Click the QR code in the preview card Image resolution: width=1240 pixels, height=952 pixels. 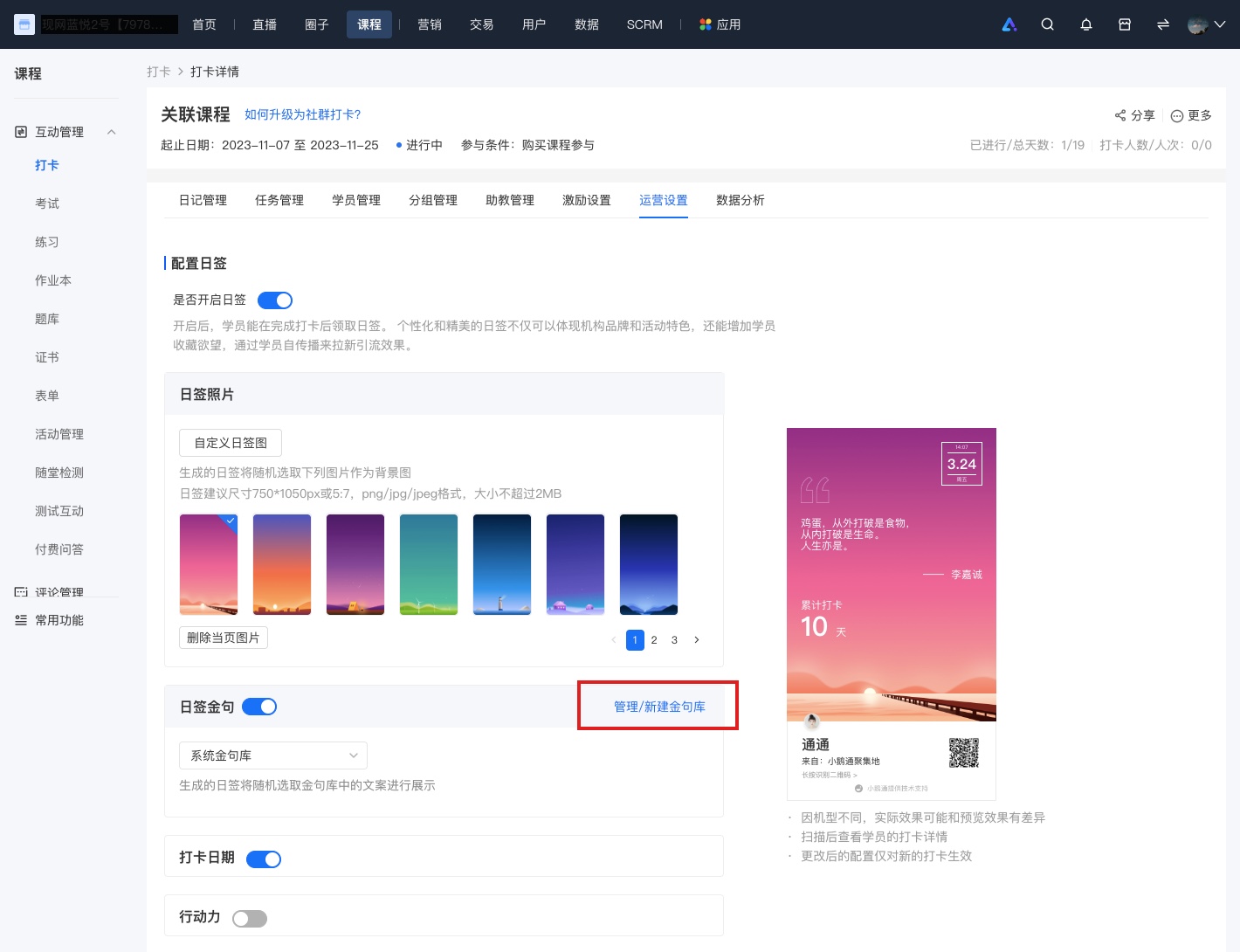click(964, 753)
